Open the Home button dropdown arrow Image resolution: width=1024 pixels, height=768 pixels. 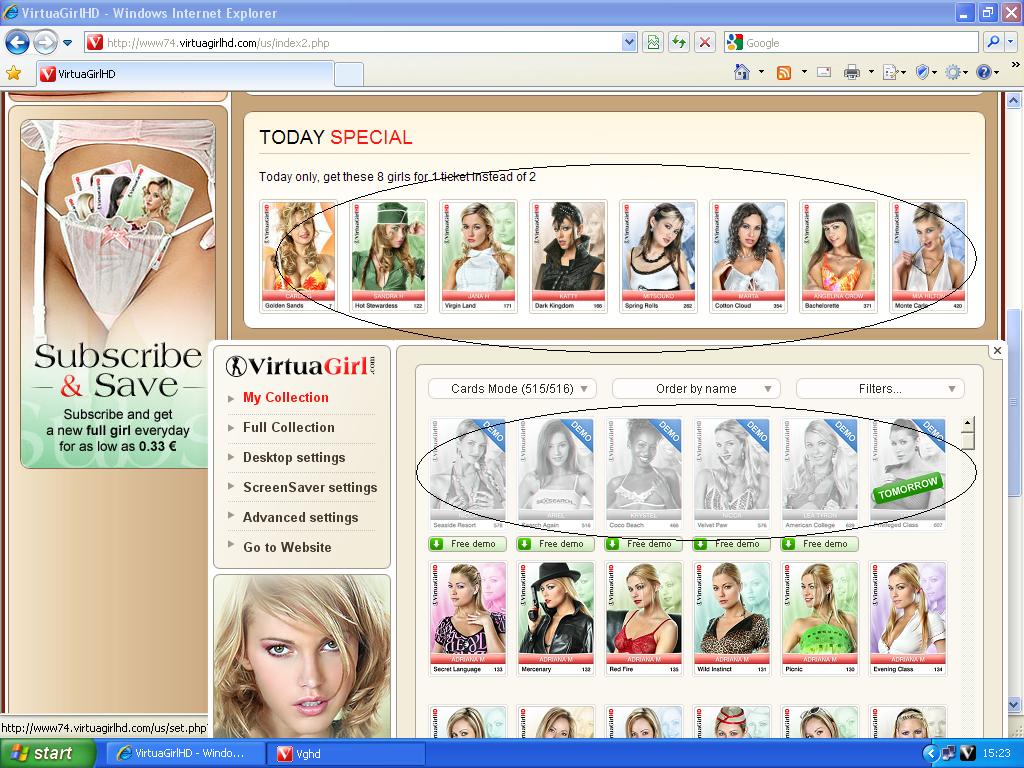pos(761,72)
